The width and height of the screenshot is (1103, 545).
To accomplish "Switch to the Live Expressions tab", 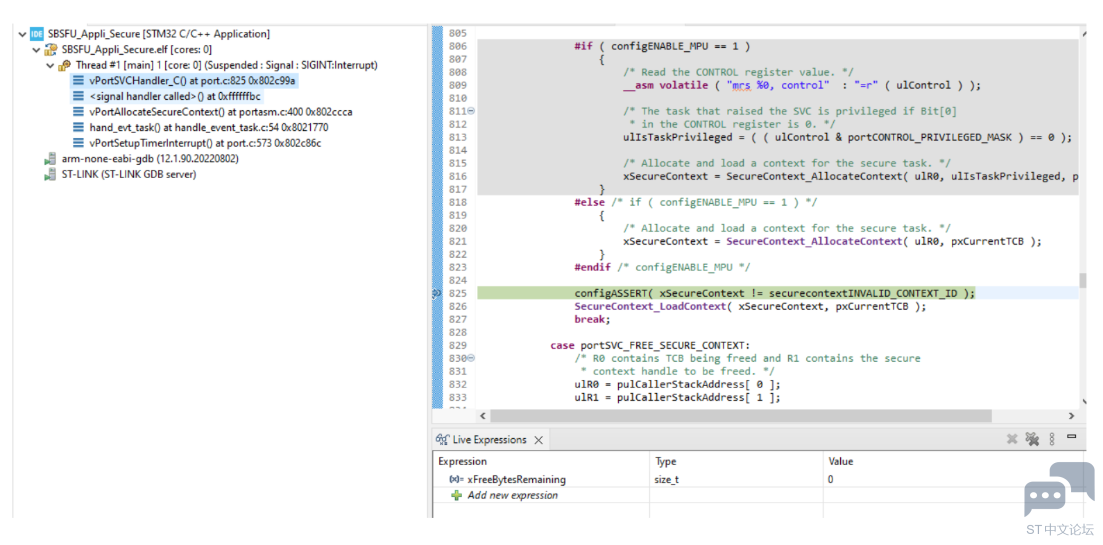I will coord(482,440).
